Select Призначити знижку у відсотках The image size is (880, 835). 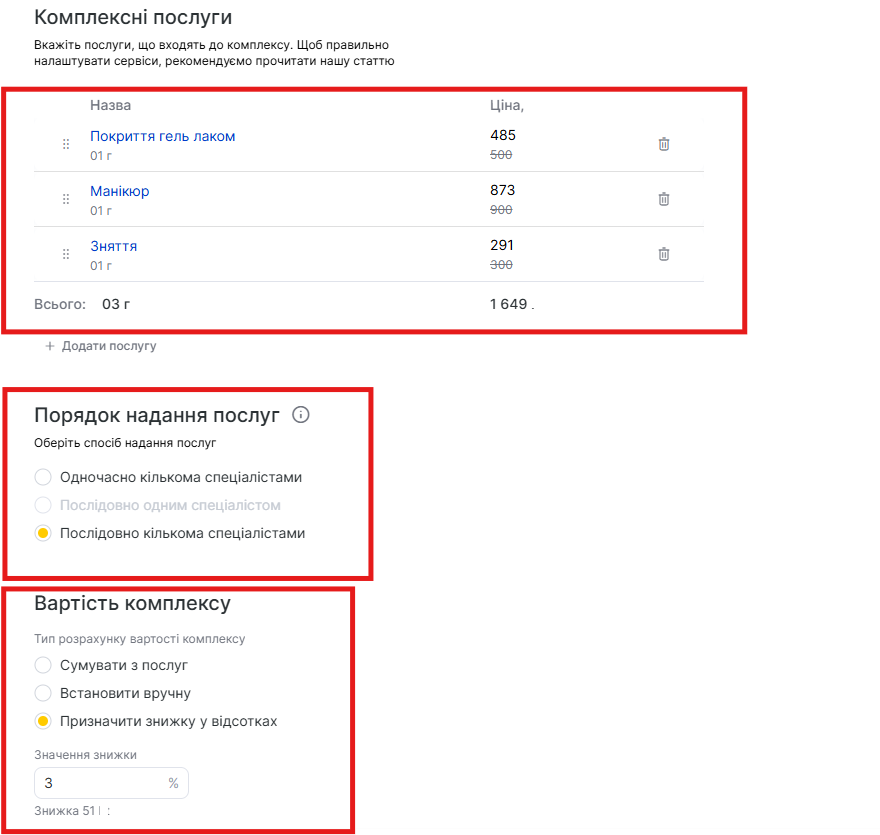43,721
